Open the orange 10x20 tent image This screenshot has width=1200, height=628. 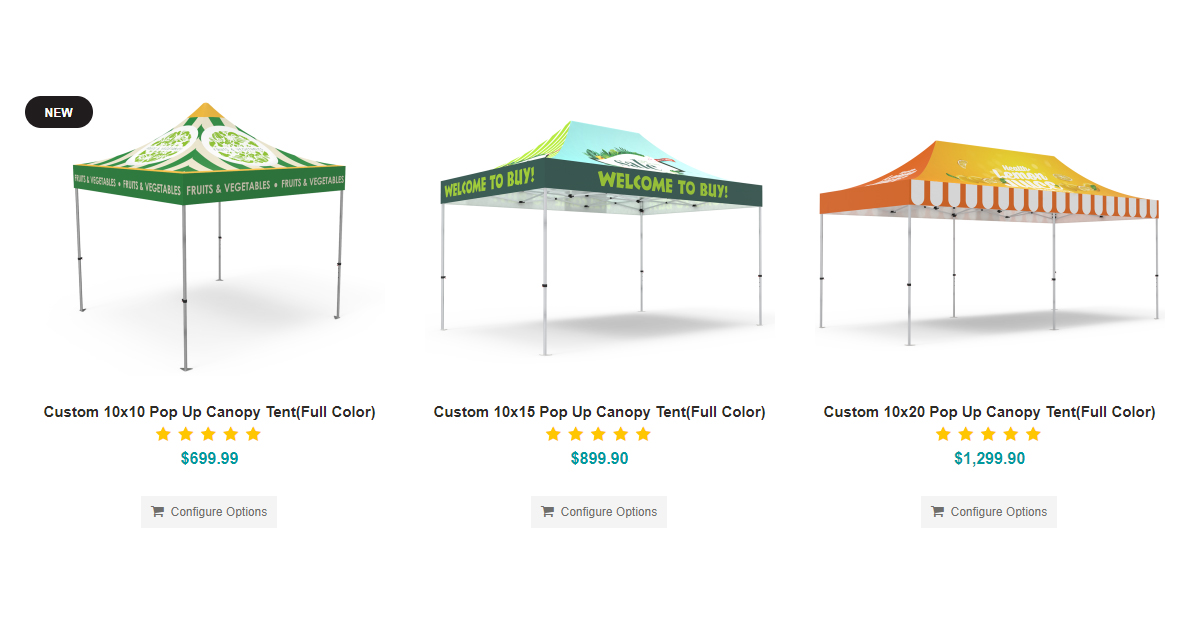click(990, 240)
